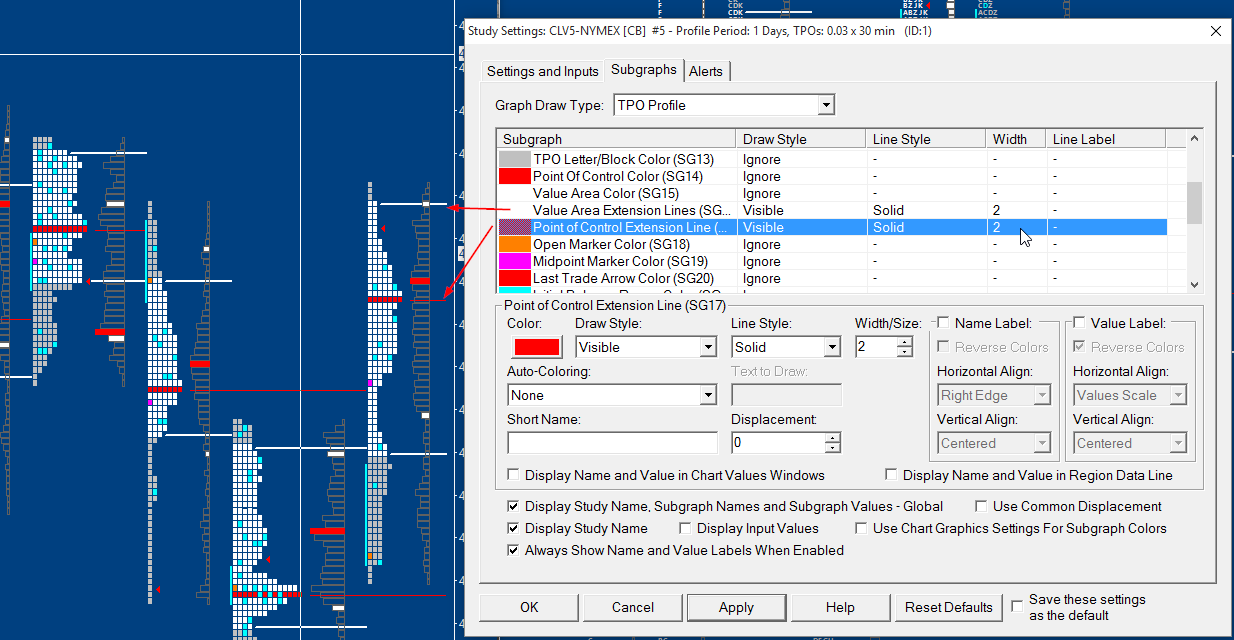The width and height of the screenshot is (1234, 640).
Task: Click the Help button
Action: 840,607
